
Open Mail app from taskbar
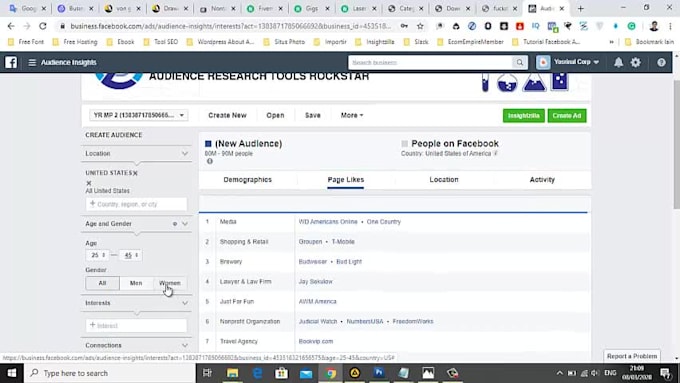pos(306,373)
